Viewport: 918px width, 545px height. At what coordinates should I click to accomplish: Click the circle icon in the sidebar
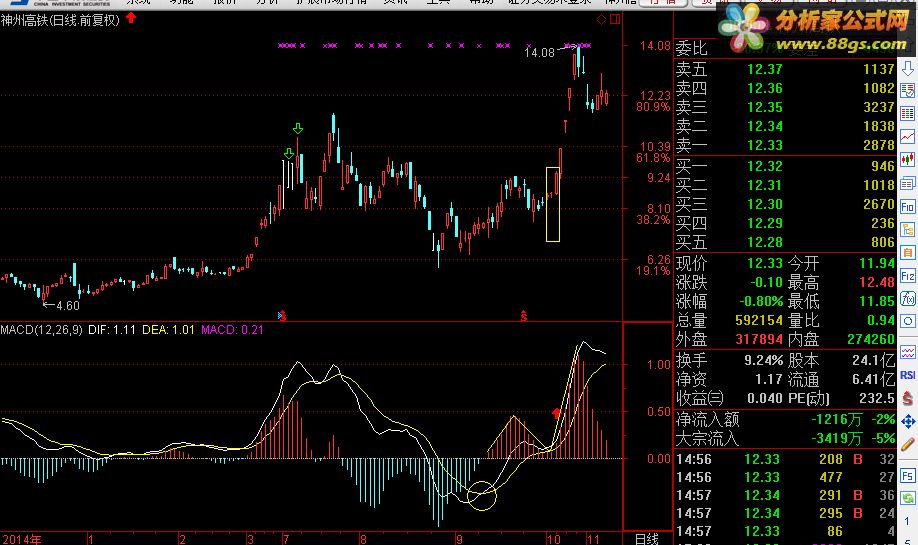(x=907, y=321)
